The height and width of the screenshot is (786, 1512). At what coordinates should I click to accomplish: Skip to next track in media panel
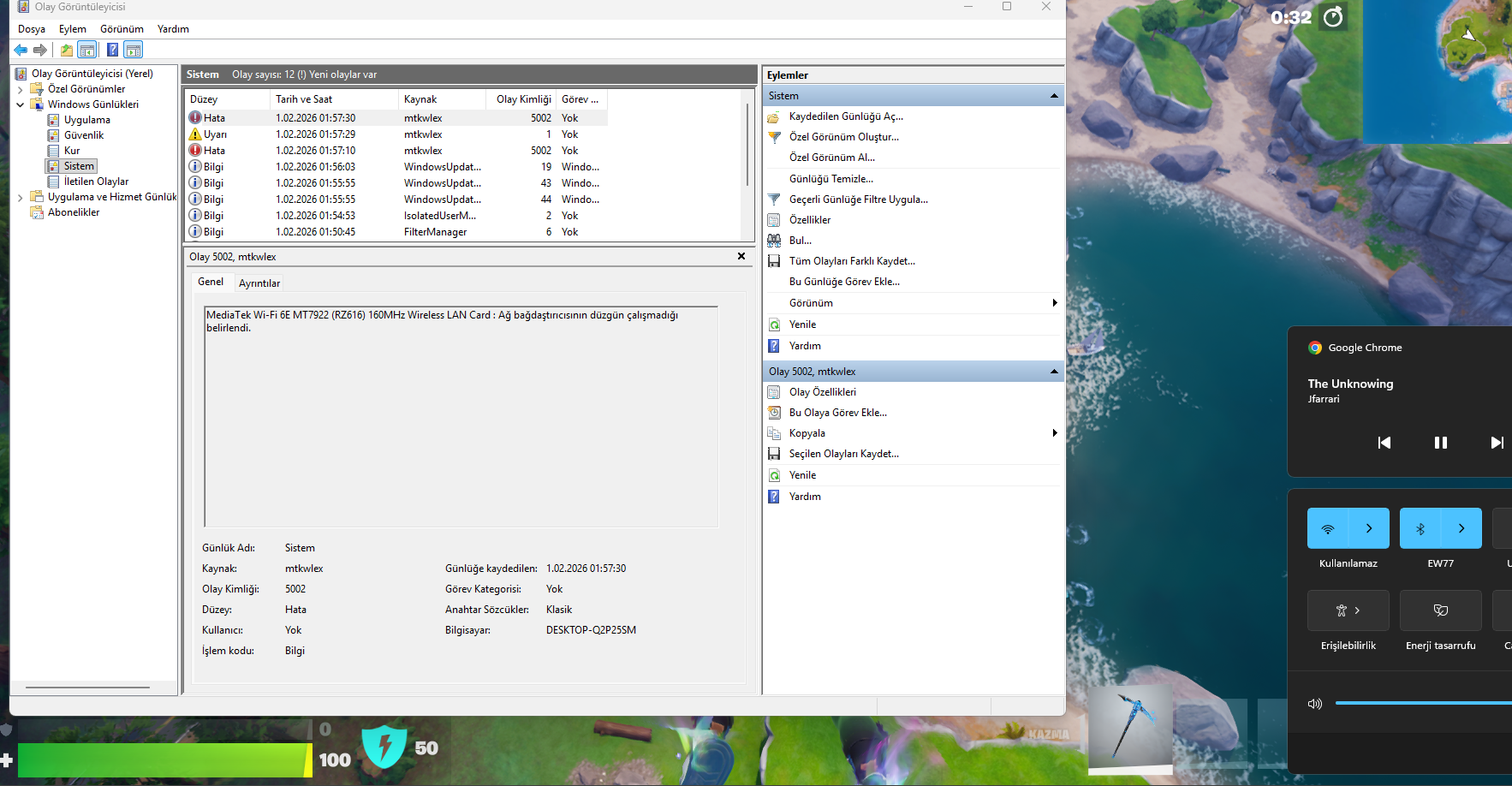1497,443
